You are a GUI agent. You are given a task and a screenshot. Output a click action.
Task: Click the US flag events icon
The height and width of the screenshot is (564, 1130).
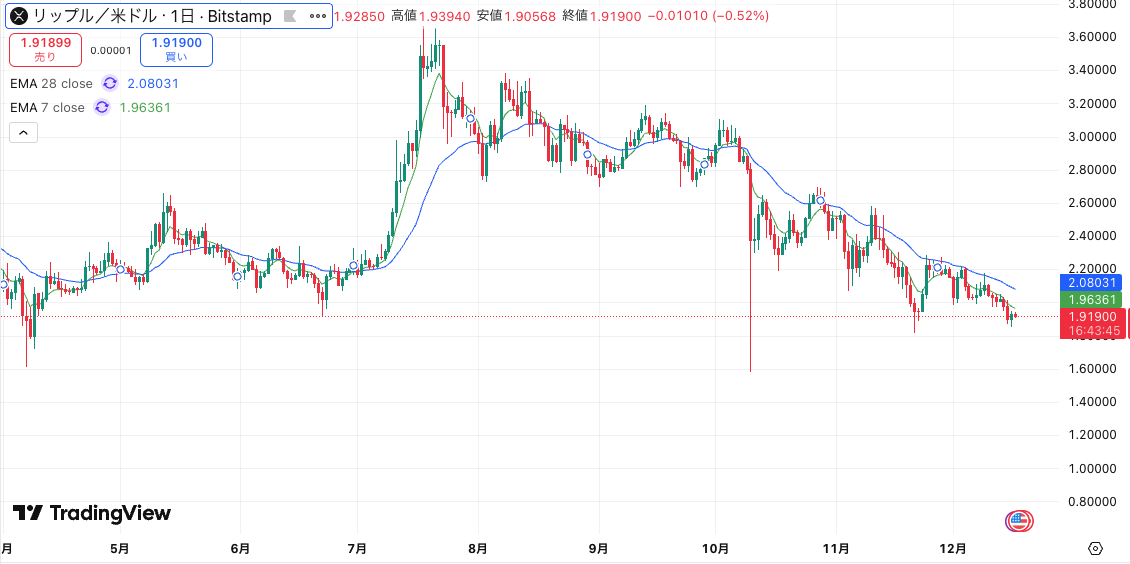click(x=1018, y=520)
